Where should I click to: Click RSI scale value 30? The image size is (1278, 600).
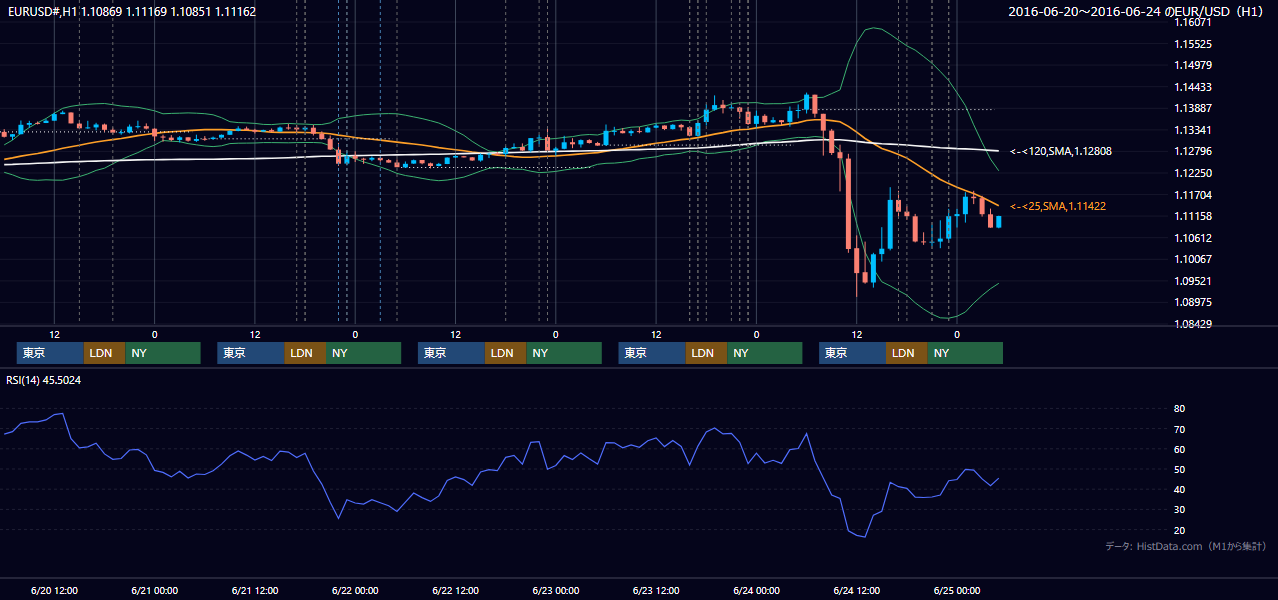(x=1179, y=509)
